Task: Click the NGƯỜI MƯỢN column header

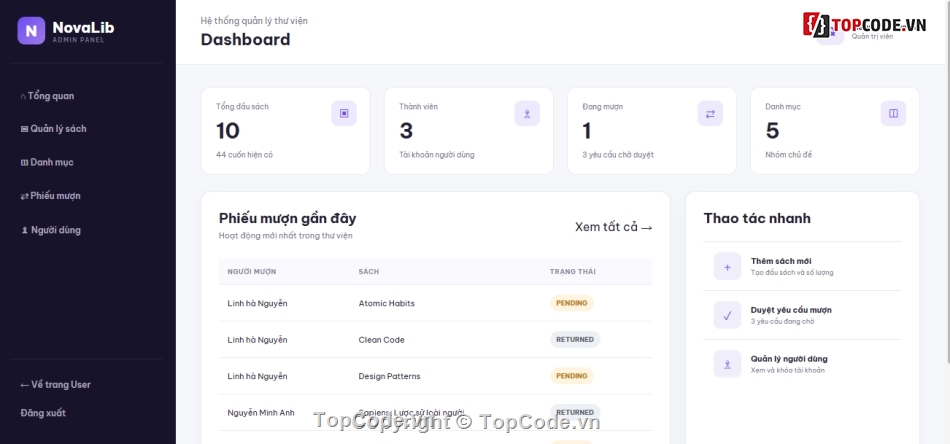Action: coord(251,272)
